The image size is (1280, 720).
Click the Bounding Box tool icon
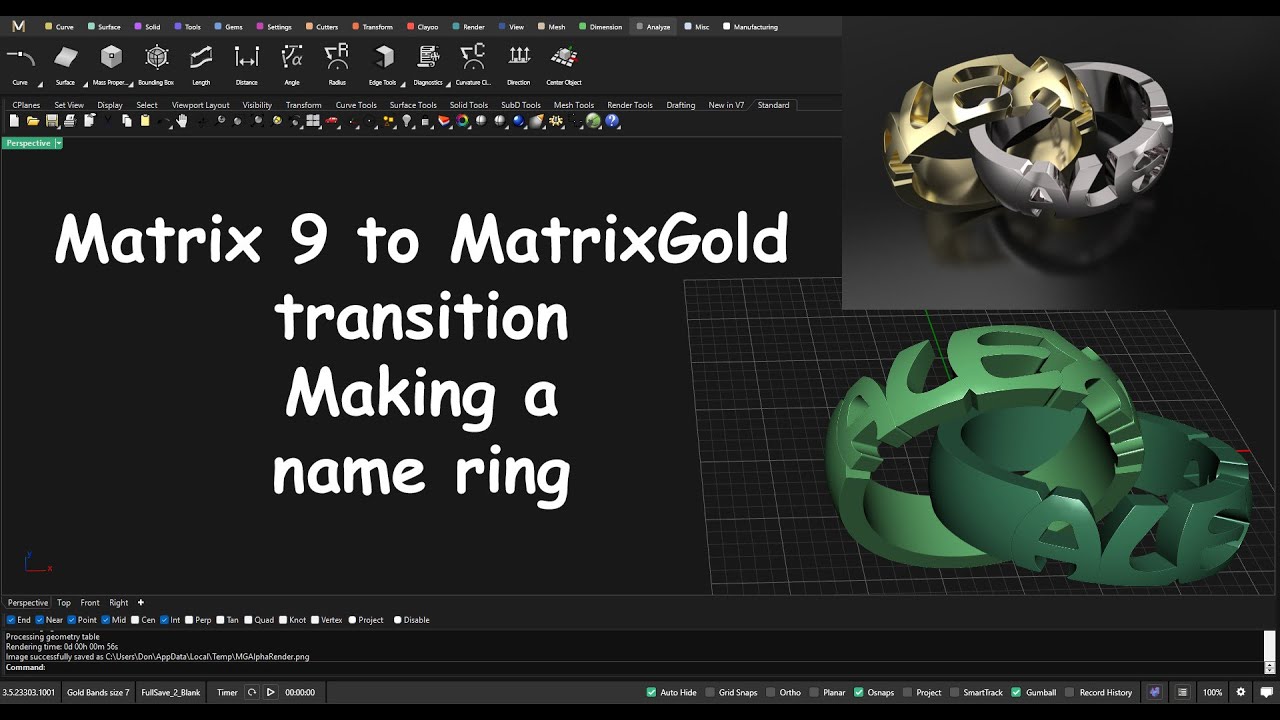point(156,57)
